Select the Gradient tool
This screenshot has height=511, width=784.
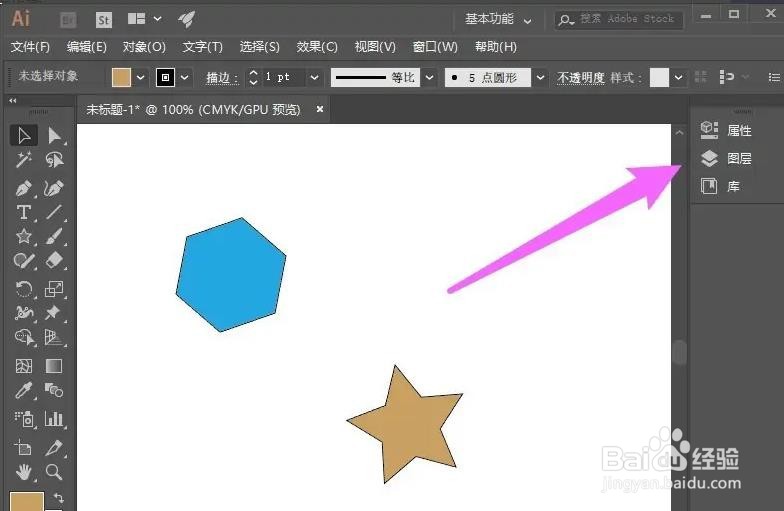coord(54,366)
